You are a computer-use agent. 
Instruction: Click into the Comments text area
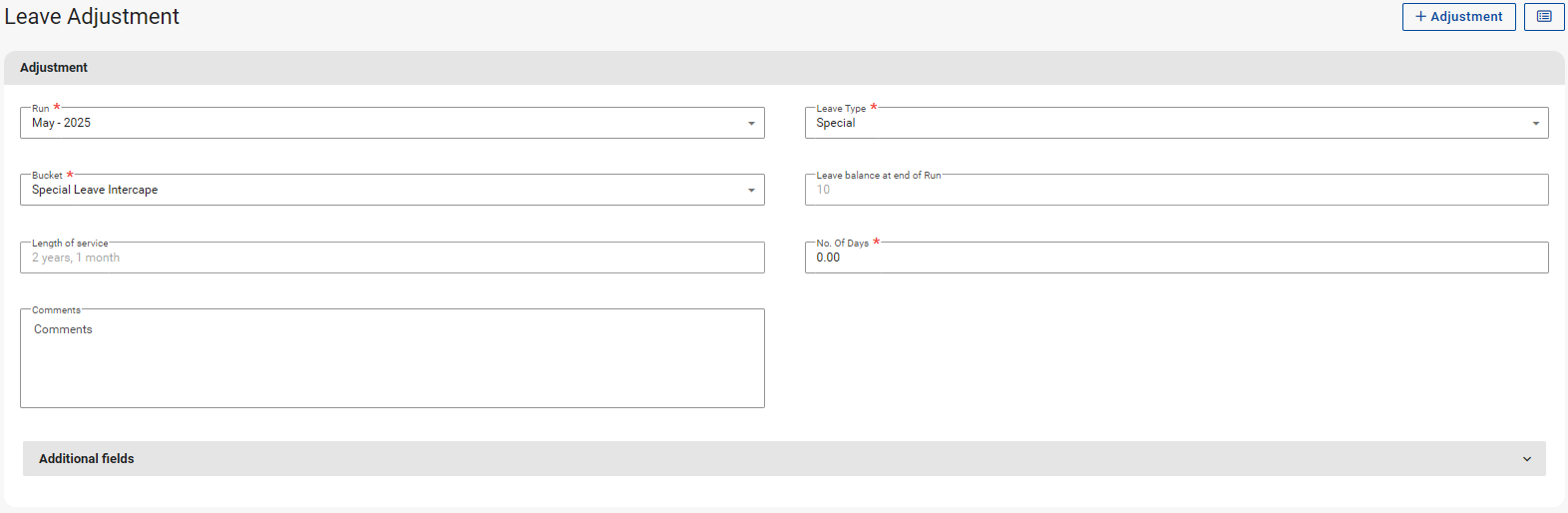point(392,359)
